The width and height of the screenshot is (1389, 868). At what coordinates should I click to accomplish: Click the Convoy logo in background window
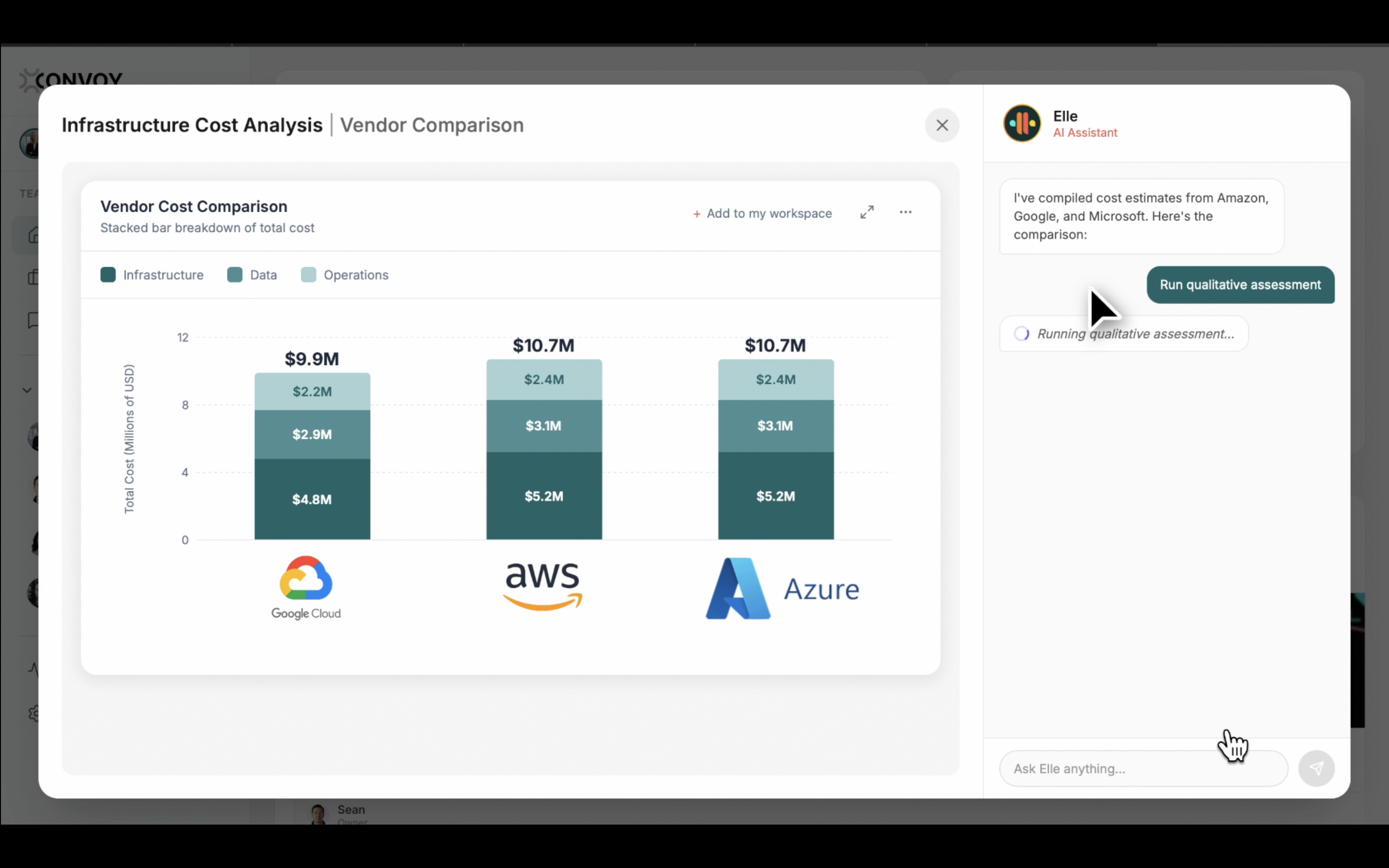(x=71, y=79)
